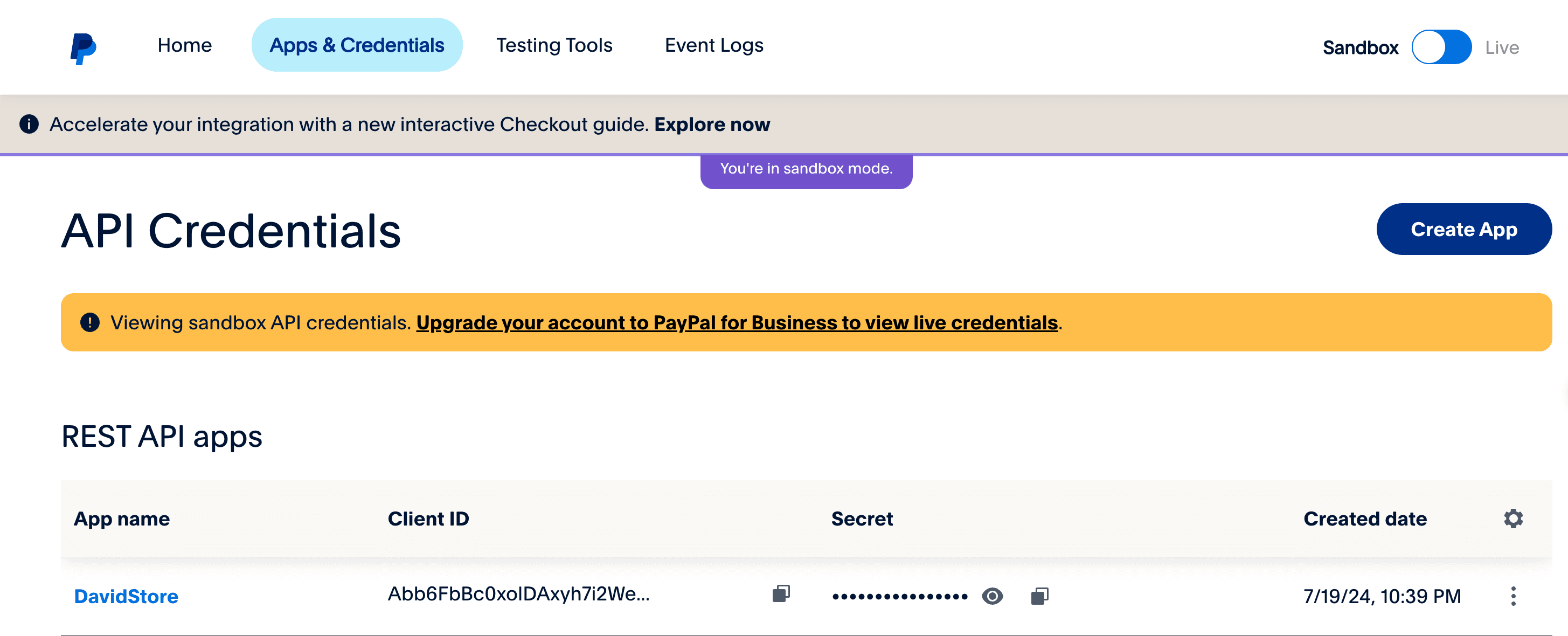Reveal the secret with eye icon

click(x=992, y=596)
